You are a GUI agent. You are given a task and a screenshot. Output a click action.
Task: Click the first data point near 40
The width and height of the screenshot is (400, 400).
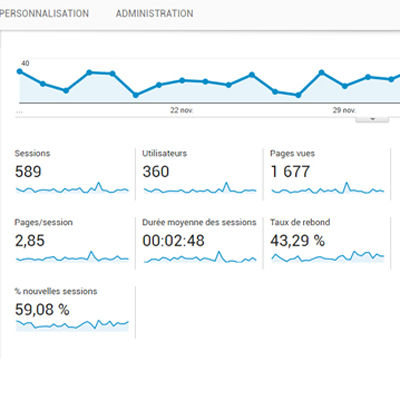tap(19, 71)
